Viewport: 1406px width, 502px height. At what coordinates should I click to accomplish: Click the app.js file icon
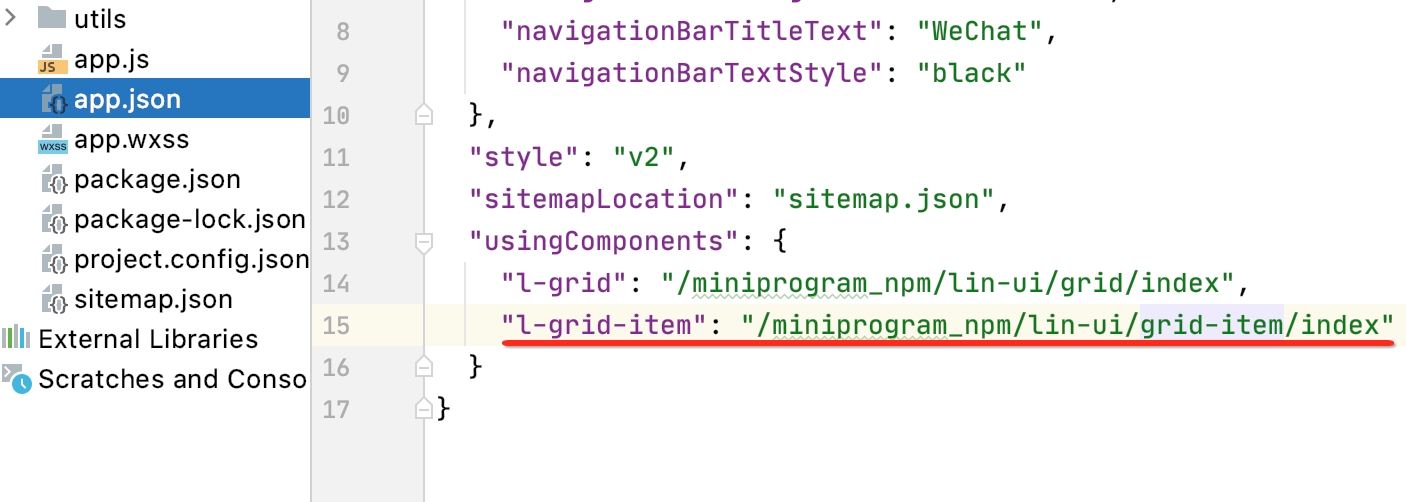coord(53,59)
